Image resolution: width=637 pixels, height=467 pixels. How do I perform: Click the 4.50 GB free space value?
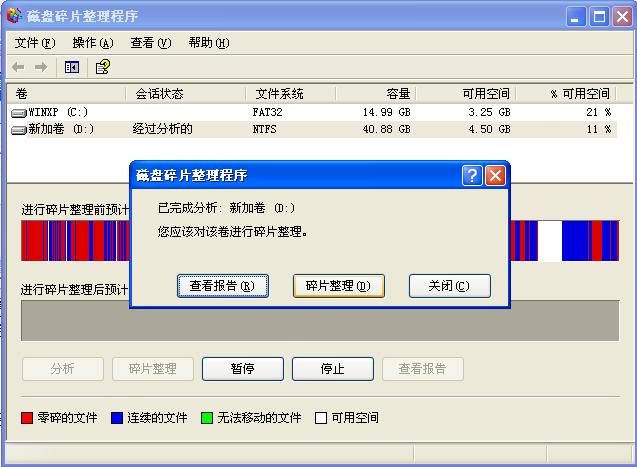coord(489,130)
